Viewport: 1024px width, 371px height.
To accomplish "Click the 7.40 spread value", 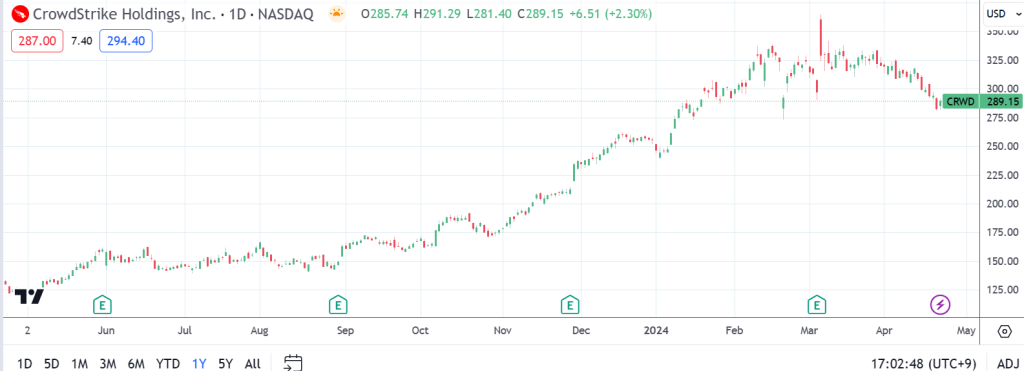I will [x=81, y=41].
